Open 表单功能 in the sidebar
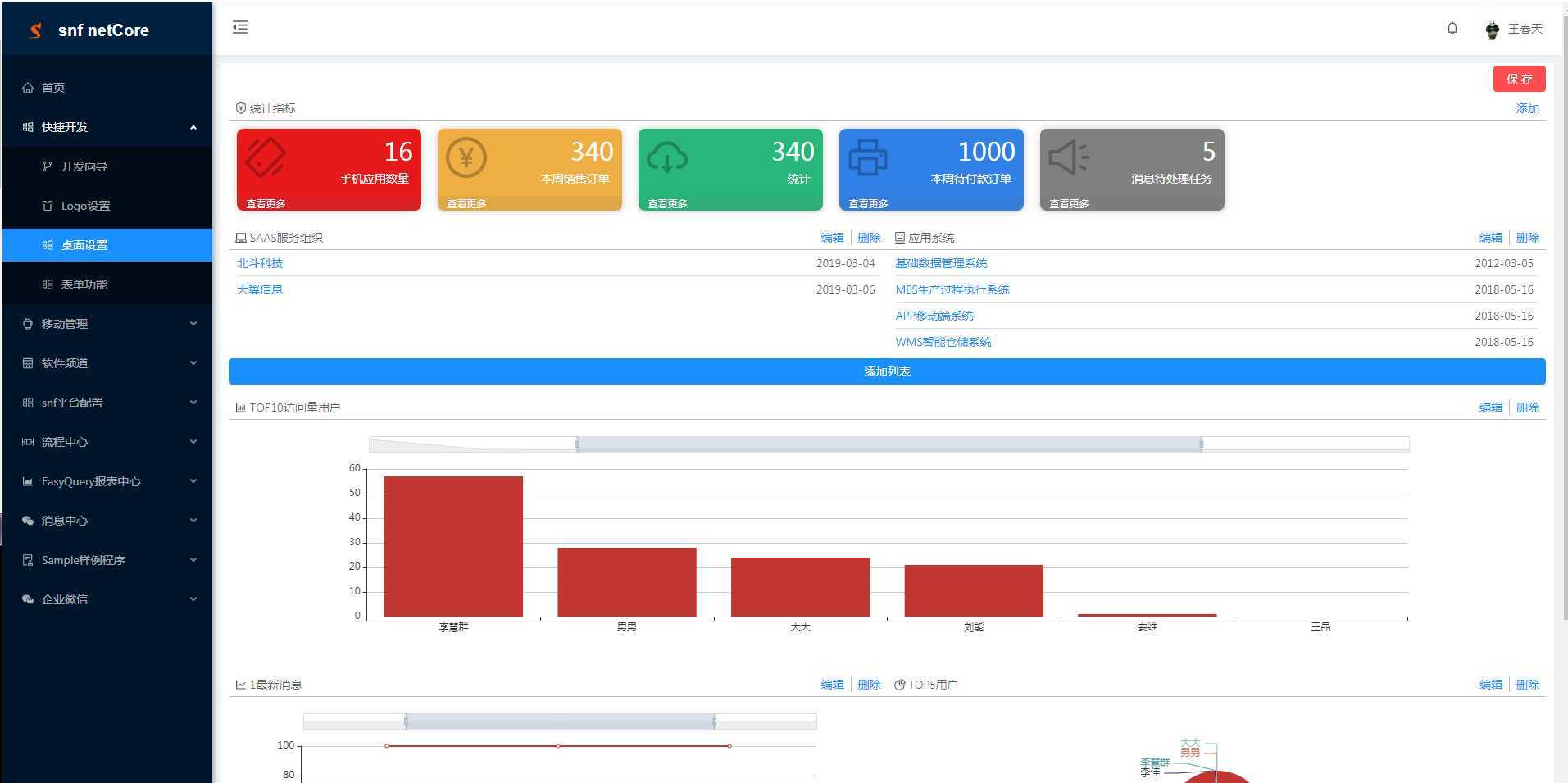1568x783 pixels. click(x=84, y=285)
